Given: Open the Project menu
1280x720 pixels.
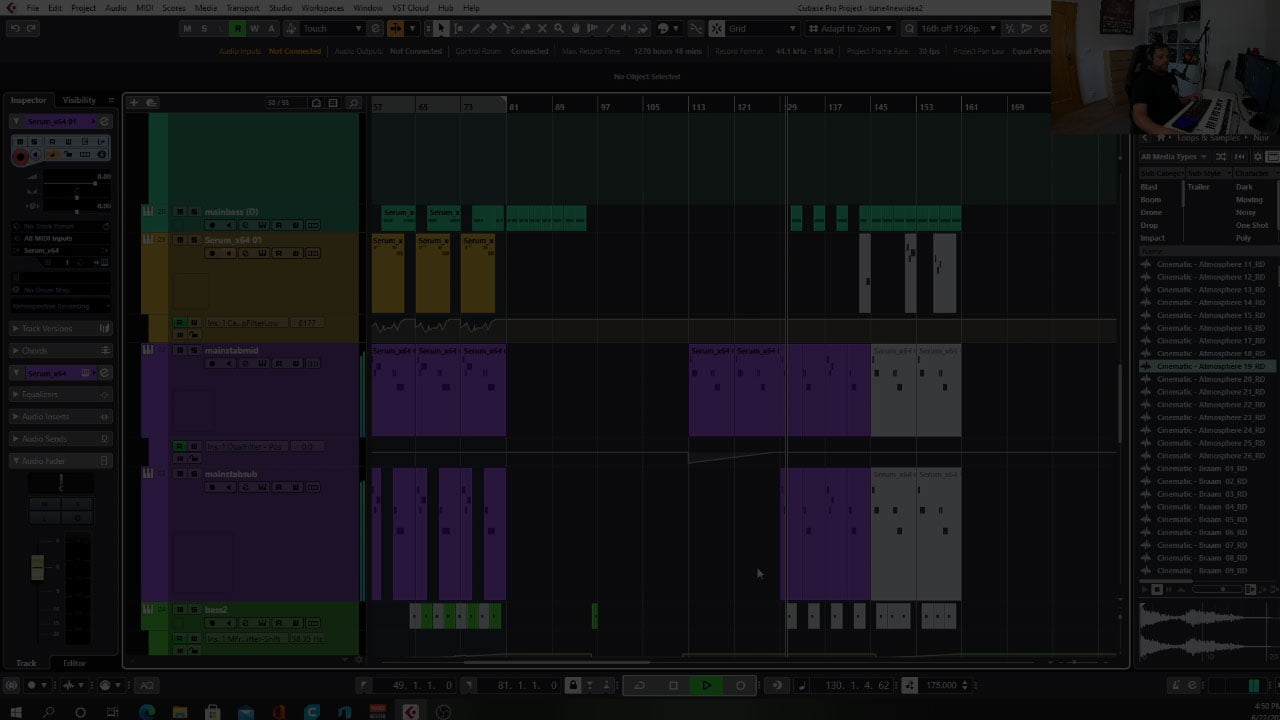Looking at the screenshot, I should pyautogui.click(x=84, y=8).
